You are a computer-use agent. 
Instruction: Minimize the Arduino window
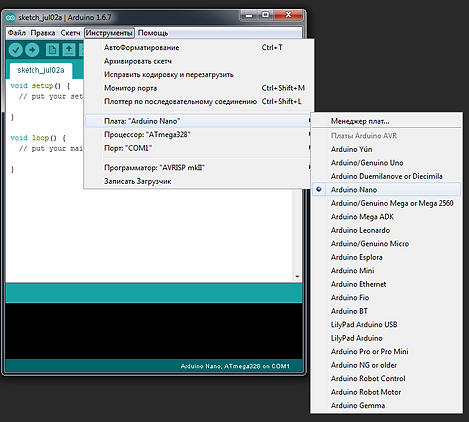pyautogui.click(x=249, y=15)
